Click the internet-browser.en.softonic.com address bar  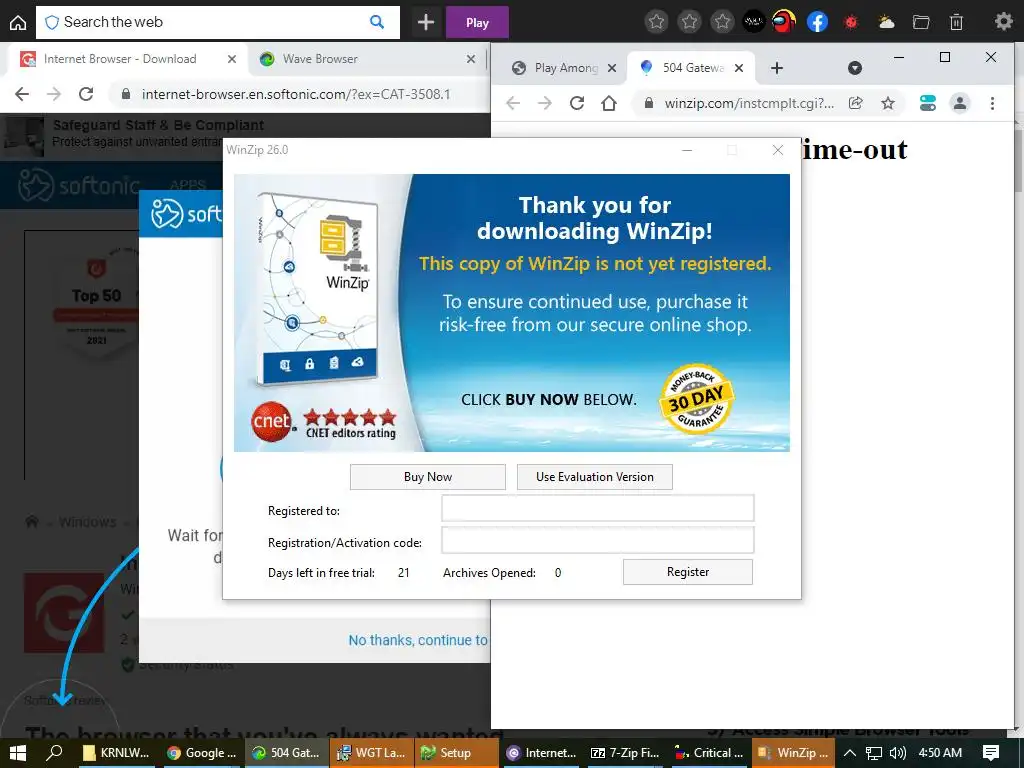tap(296, 94)
